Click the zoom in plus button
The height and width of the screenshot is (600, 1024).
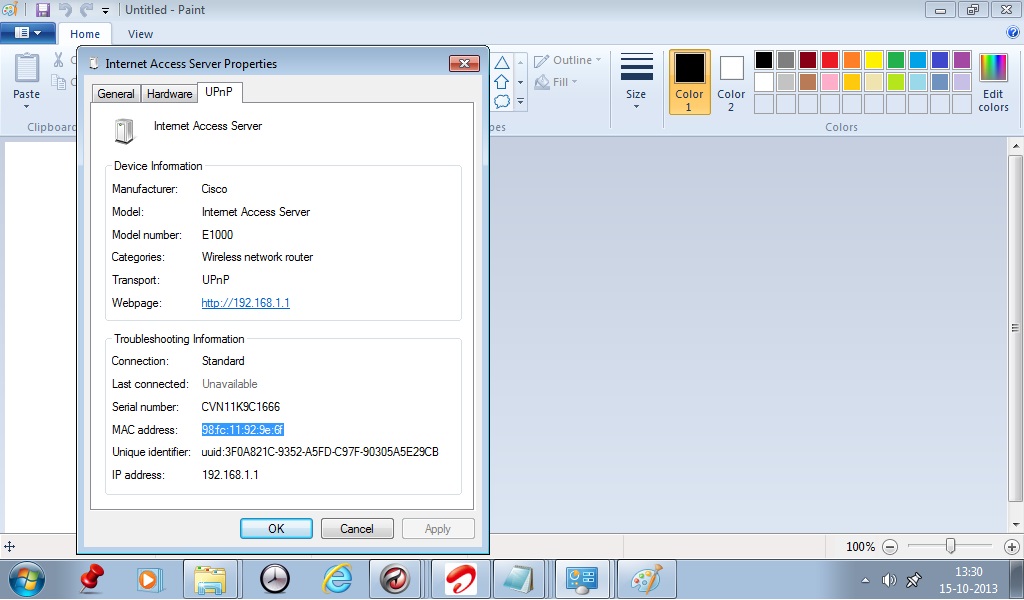pos(1012,547)
